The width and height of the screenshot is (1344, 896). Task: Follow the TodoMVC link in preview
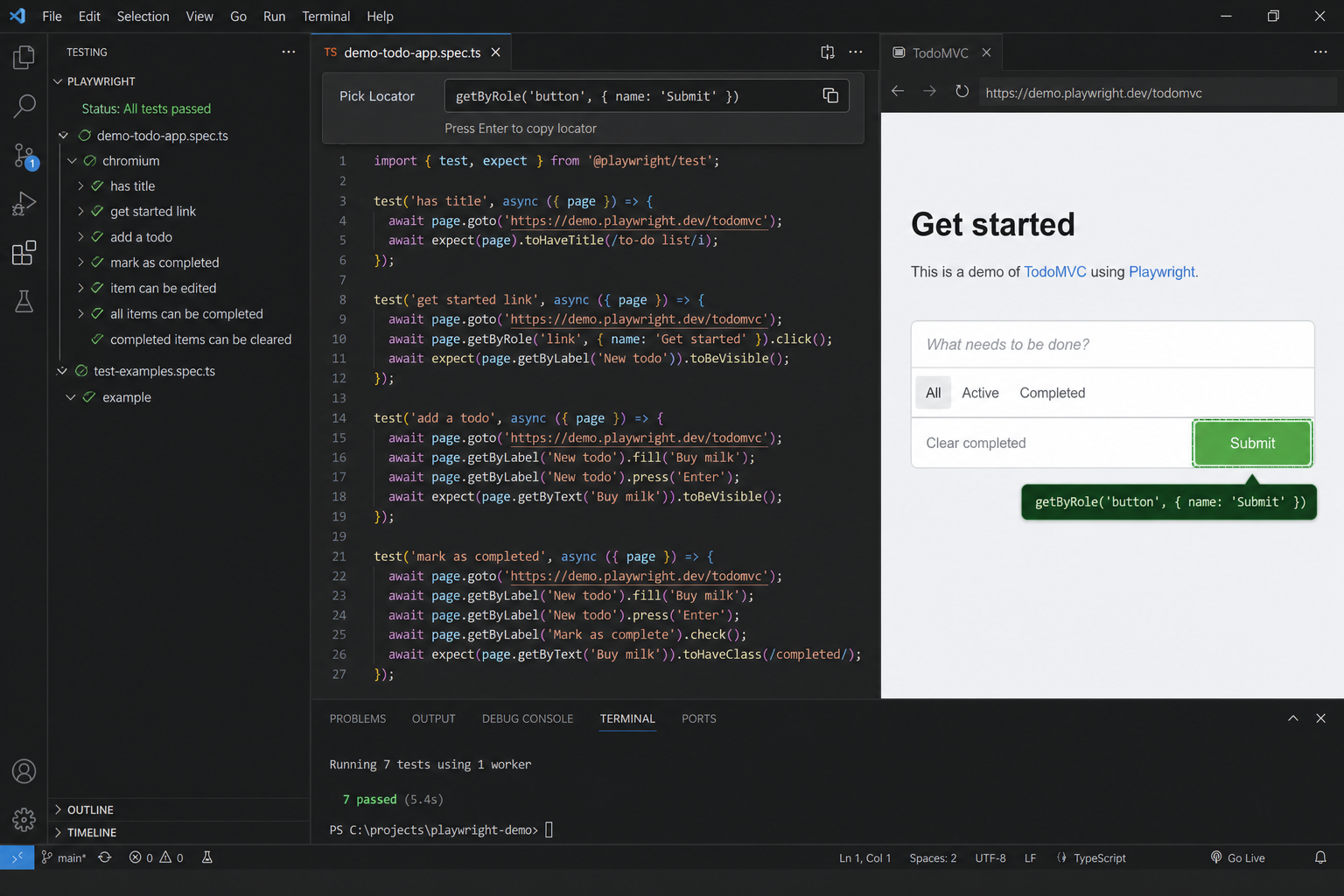1055,272
